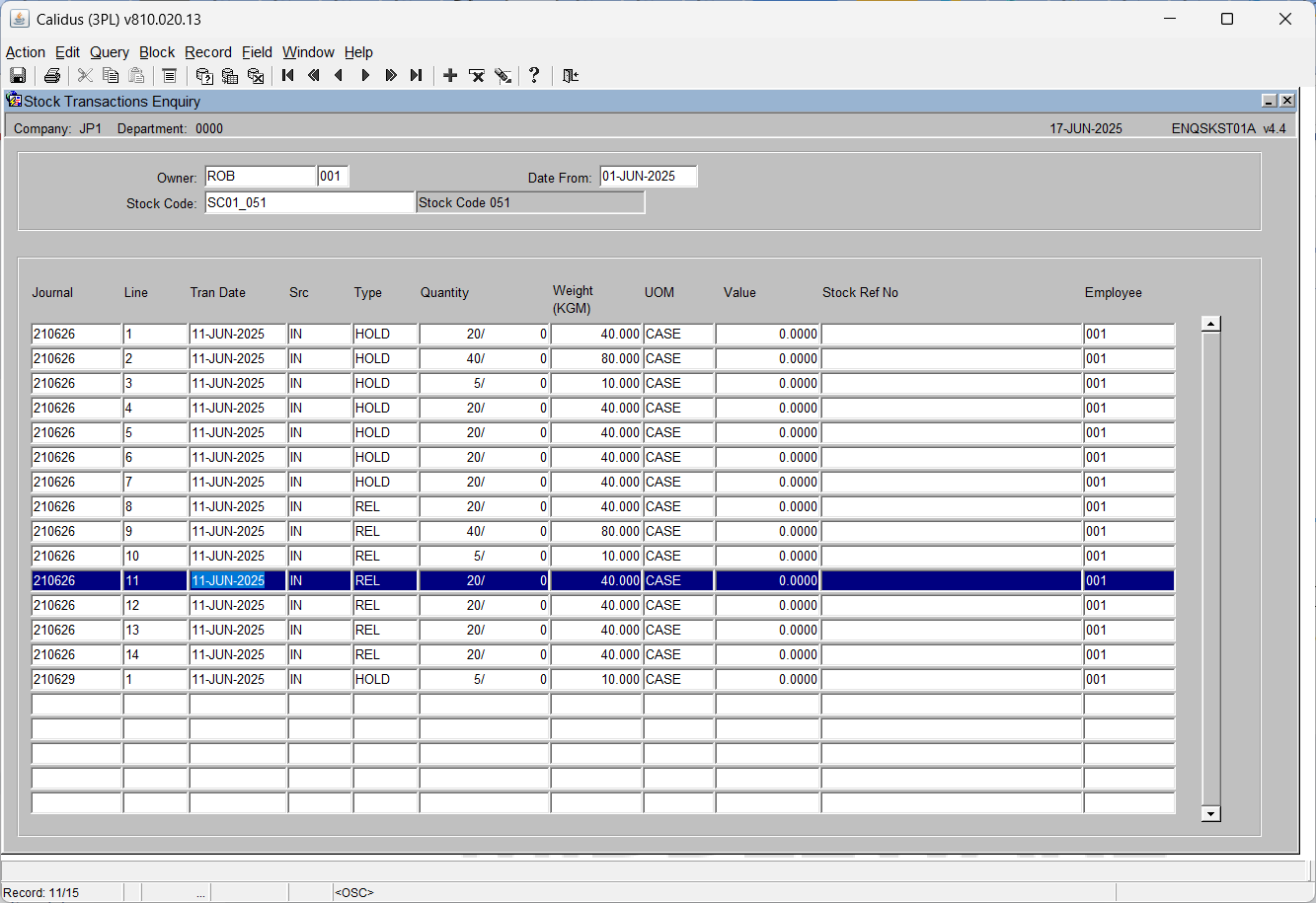Click the Enter Query database icon

point(204,76)
